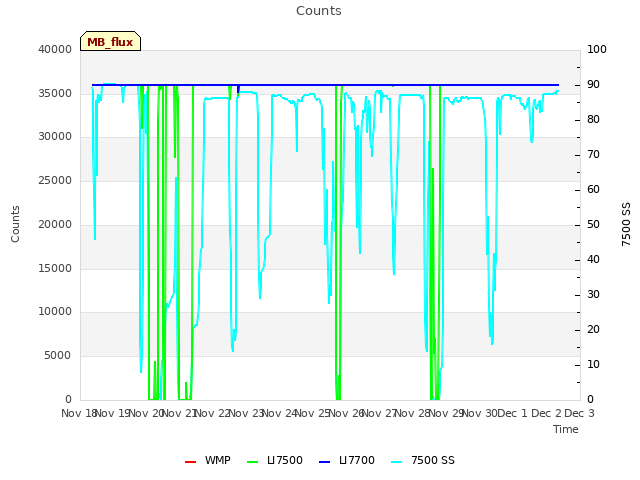Click the 40000 tick on the left axis
The height and width of the screenshot is (480, 640).
(55, 49)
